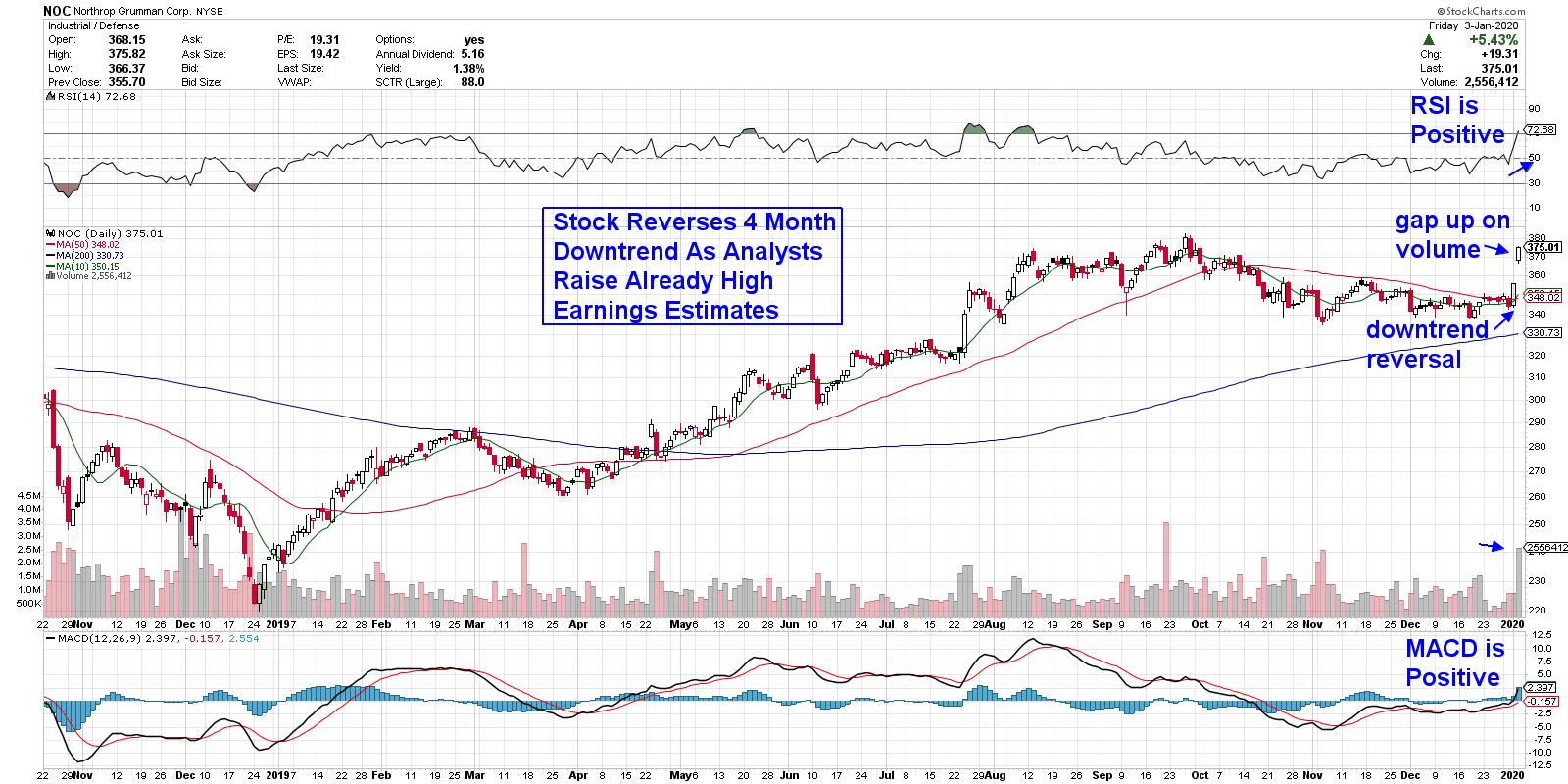Click the RSI(14) 72.68 indicator label
Image resolution: width=1568 pixels, height=784 pixels.
pos(91,97)
